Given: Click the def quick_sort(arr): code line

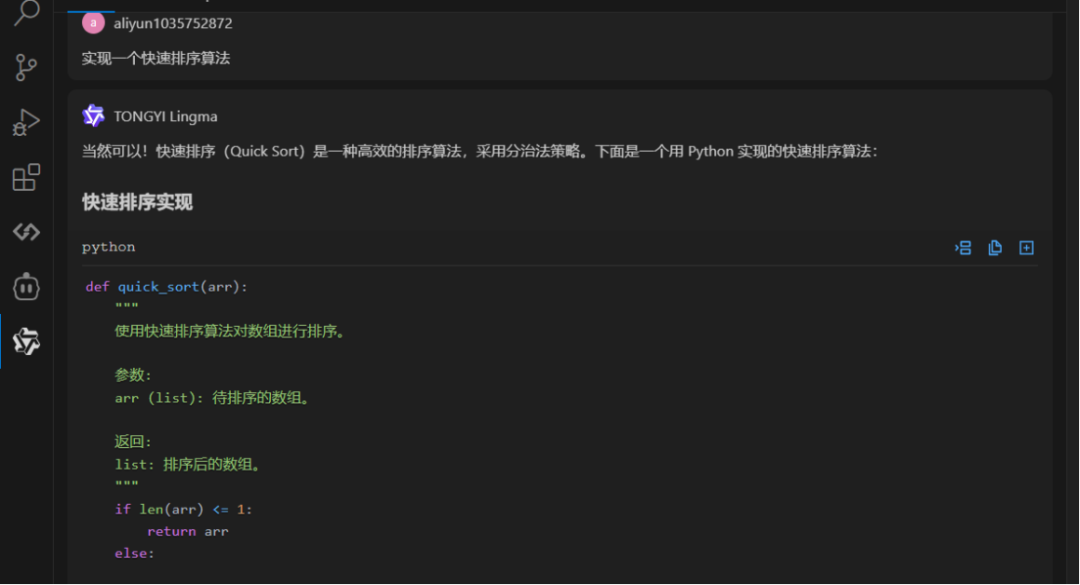Looking at the screenshot, I should pos(166,287).
